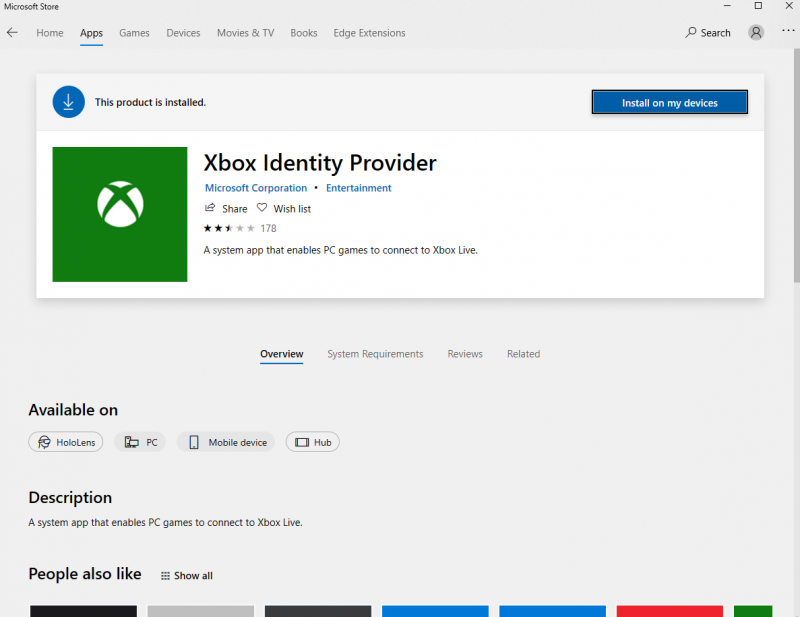Select the System Requirements tab
The height and width of the screenshot is (617, 800).
pyautogui.click(x=375, y=354)
